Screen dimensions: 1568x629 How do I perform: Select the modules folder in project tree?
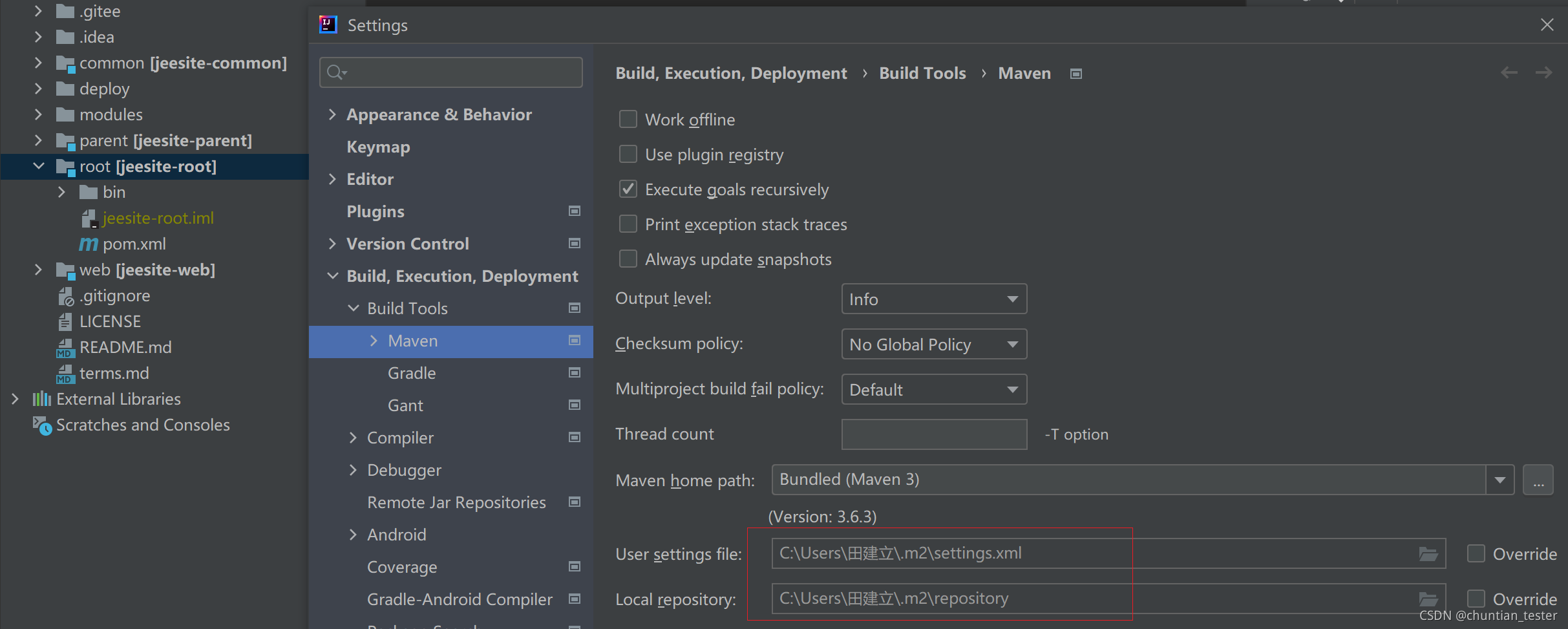coord(111,114)
